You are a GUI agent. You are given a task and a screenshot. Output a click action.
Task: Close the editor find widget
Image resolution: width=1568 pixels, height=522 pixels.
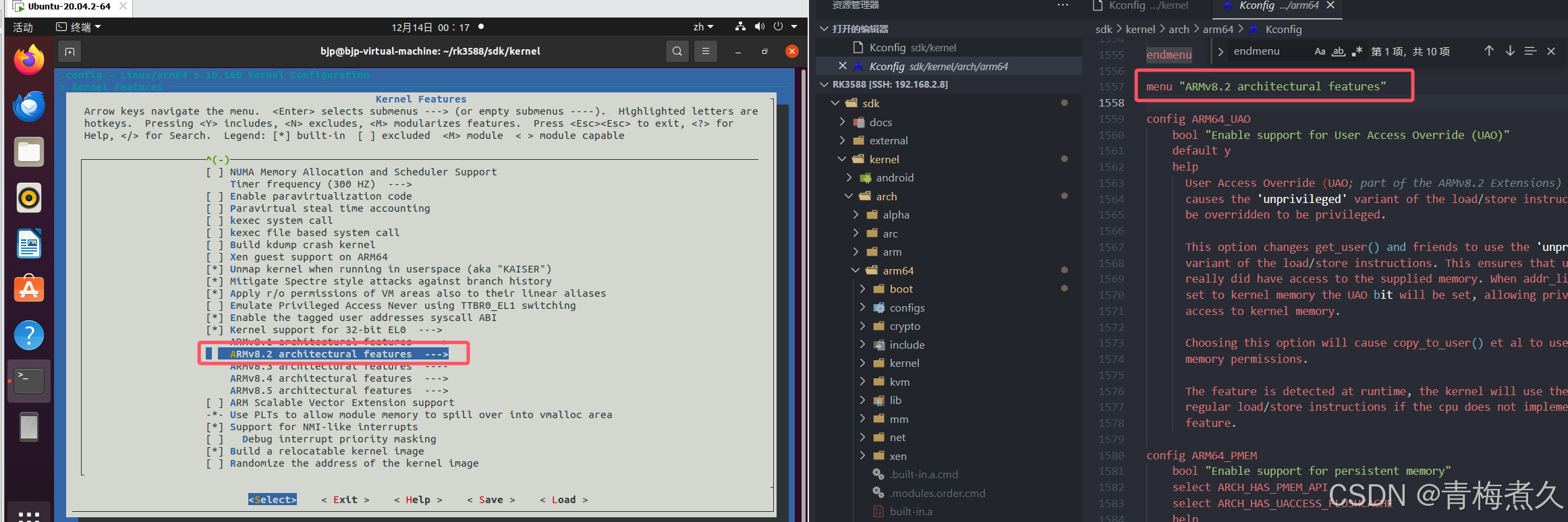(1551, 51)
